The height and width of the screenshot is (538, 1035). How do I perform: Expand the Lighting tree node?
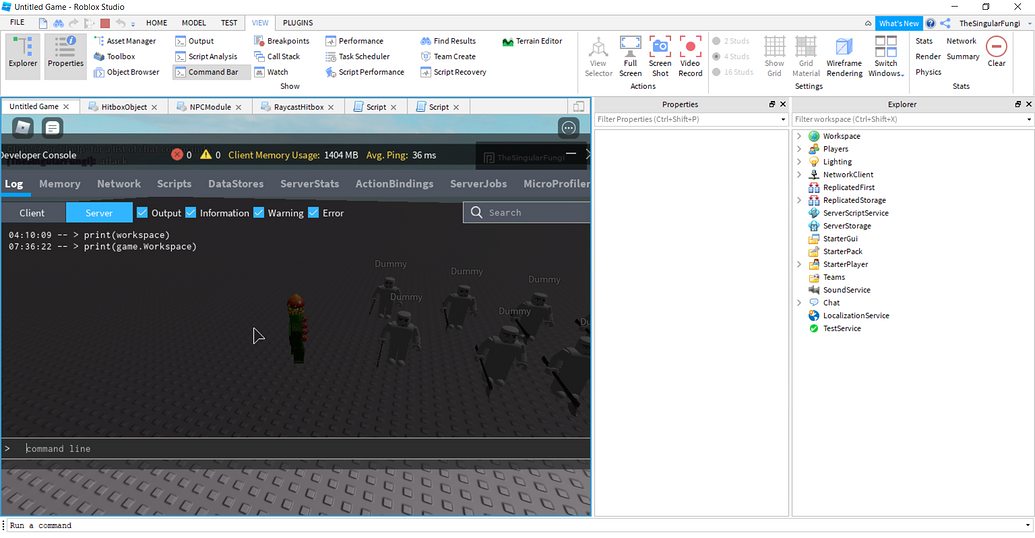point(799,162)
